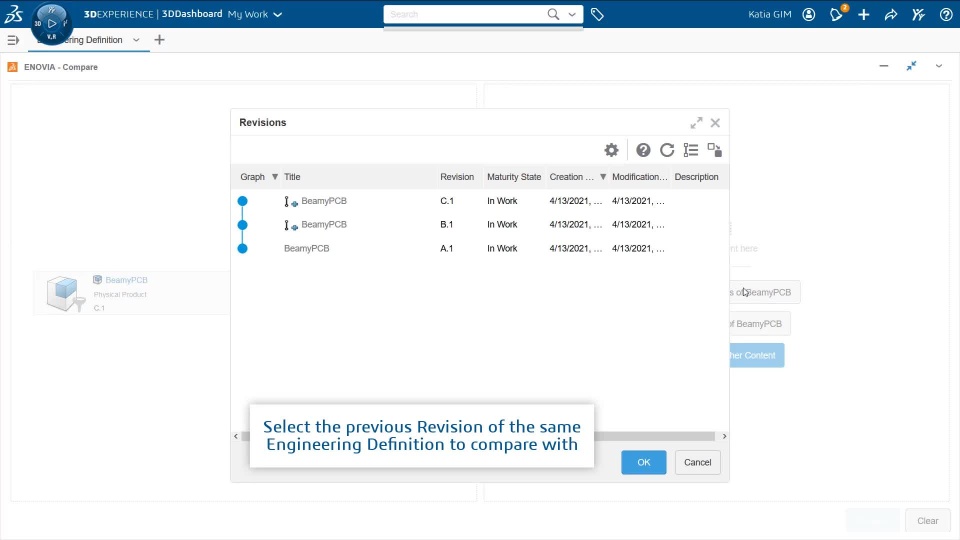The width and height of the screenshot is (960, 540).
Task: Cancel the Revisions dialog
Action: coord(697,462)
